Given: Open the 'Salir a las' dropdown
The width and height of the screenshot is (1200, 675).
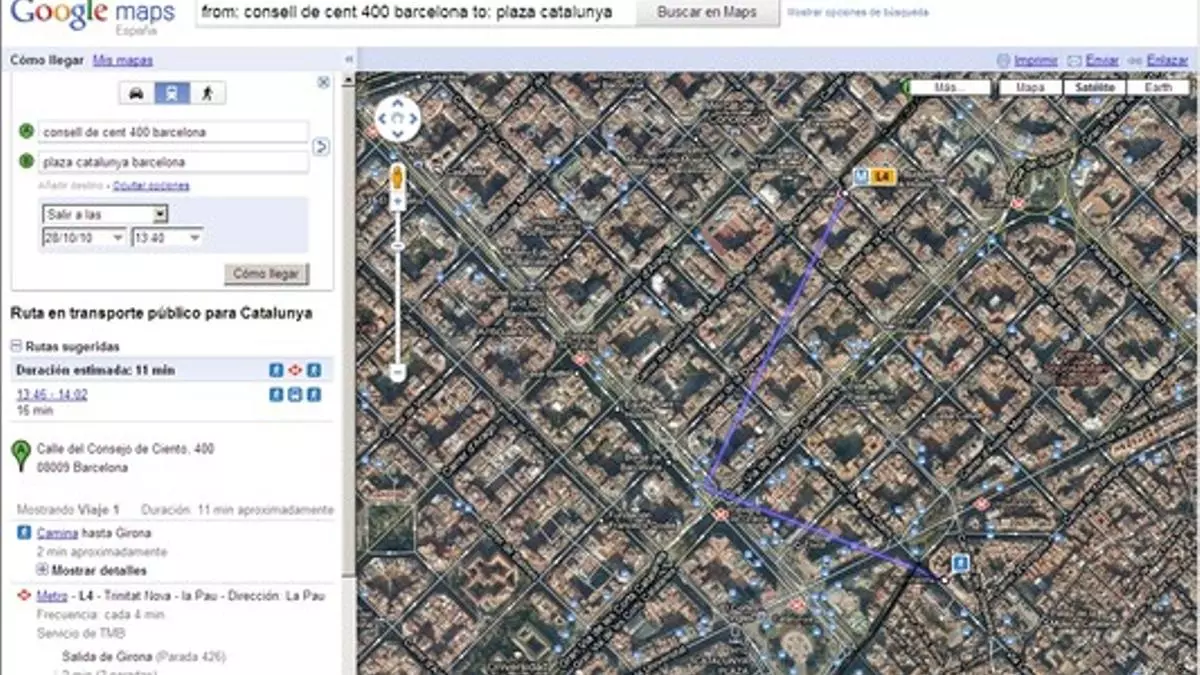Looking at the screenshot, I should [105, 214].
